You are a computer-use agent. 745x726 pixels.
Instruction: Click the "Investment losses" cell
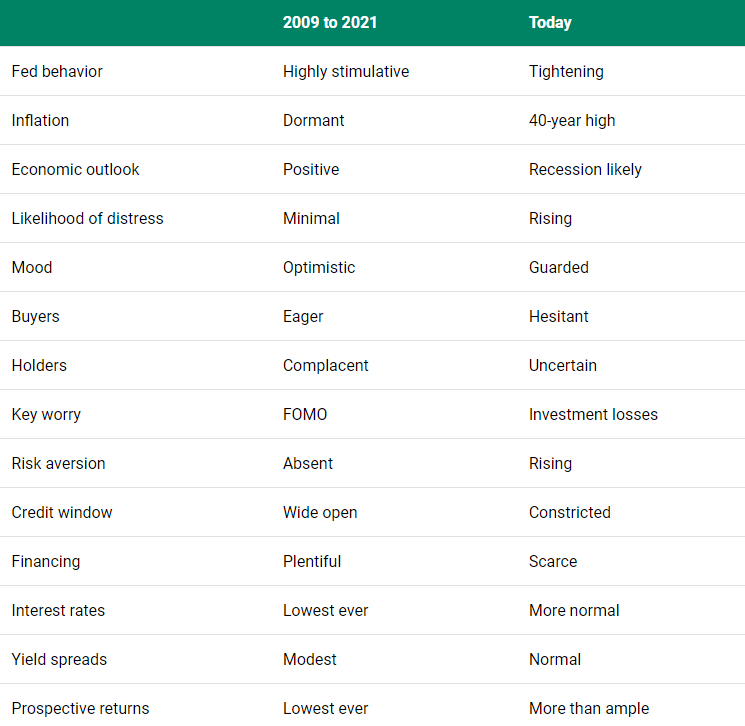click(593, 414)
